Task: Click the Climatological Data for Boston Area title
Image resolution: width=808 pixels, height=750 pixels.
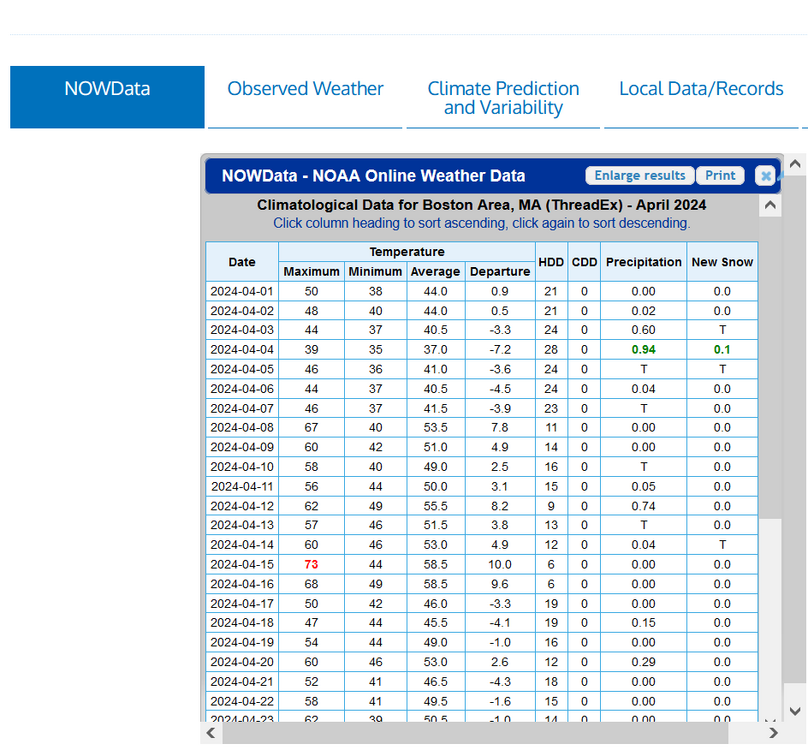Action: point(481,205)
